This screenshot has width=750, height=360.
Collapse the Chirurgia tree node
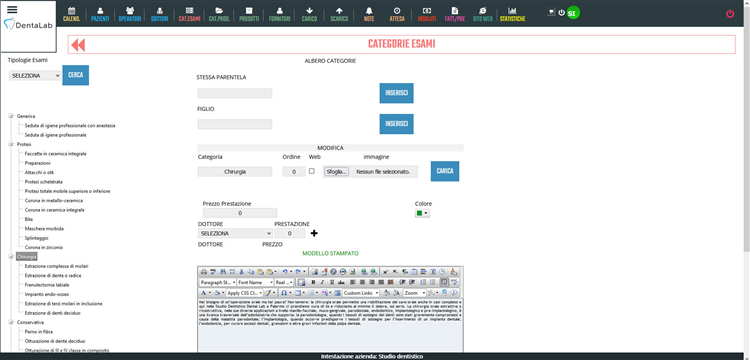(11, 257)
